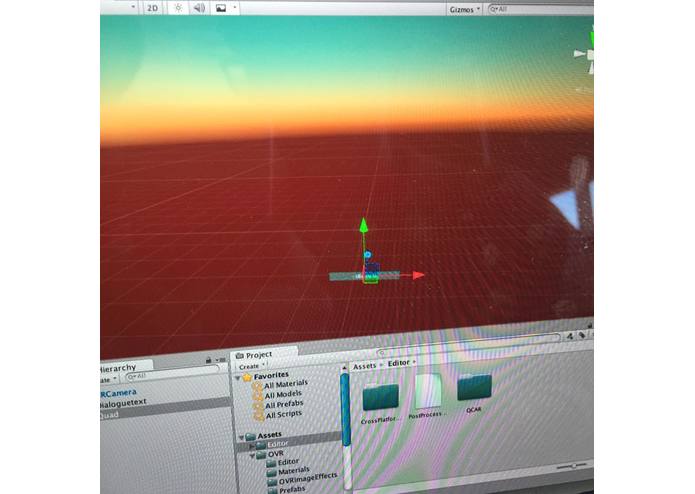This screenshot has width=695, height=494.
Task: Click search icon beside All Materials
Action: coord(258,386)
